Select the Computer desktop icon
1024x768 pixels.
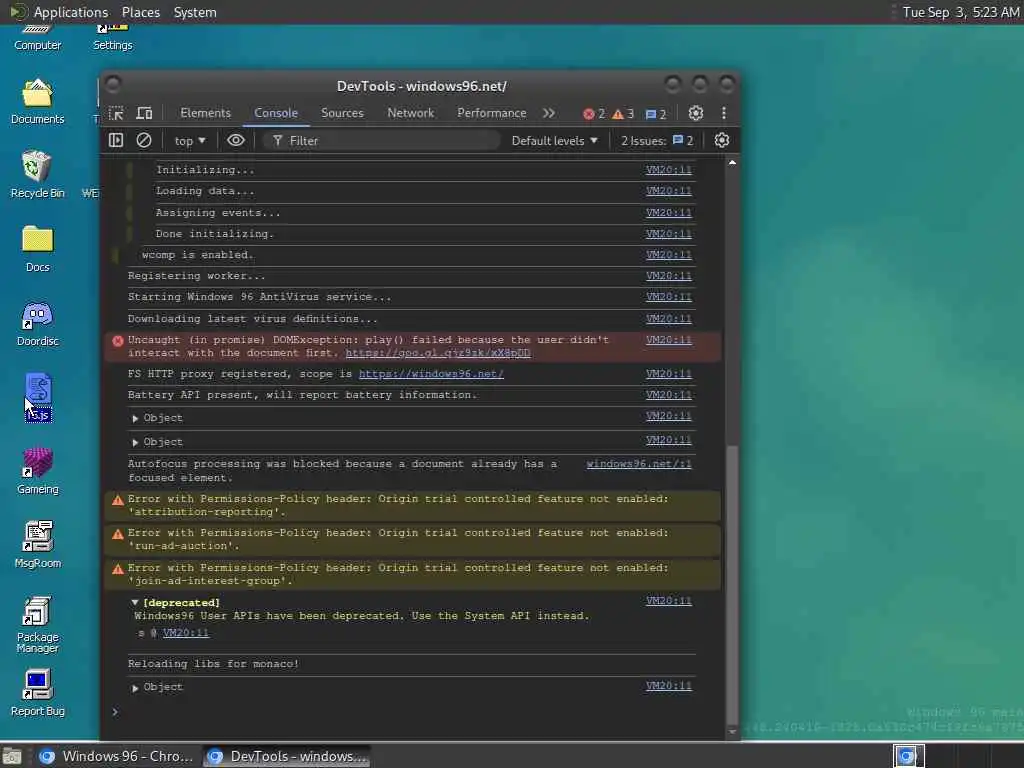point(37,39)
